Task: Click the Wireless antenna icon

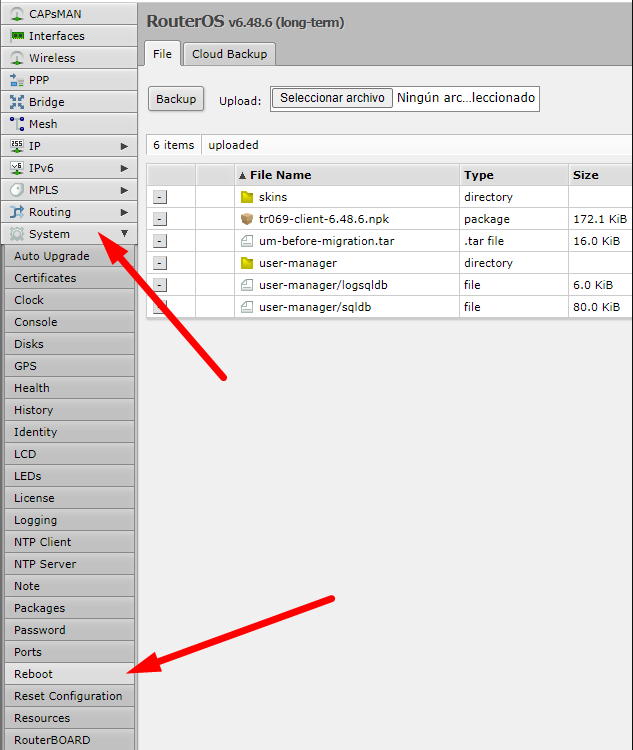Action: [17, 58]
